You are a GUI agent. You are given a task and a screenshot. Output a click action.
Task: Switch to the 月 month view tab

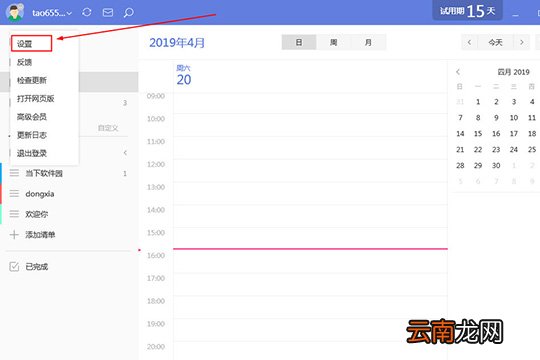point(368,42)
